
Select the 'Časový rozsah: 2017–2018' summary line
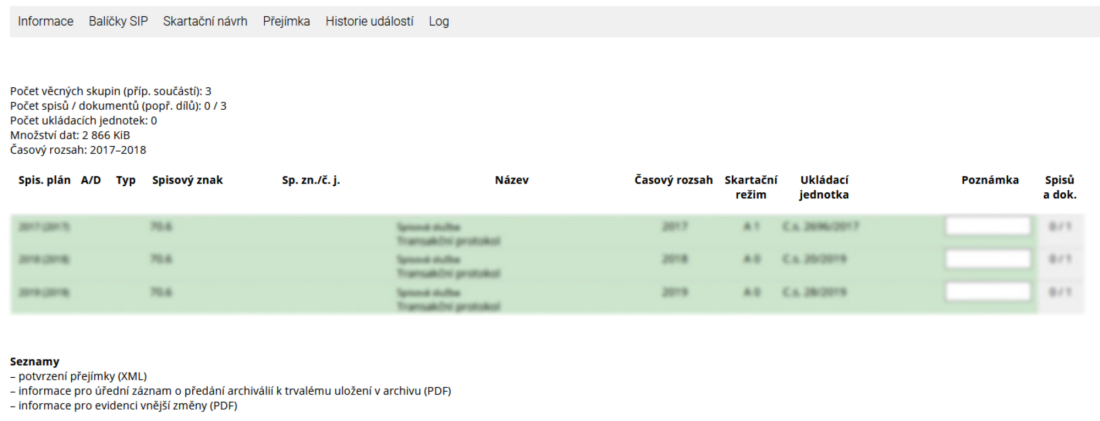[x=78, y=150]
